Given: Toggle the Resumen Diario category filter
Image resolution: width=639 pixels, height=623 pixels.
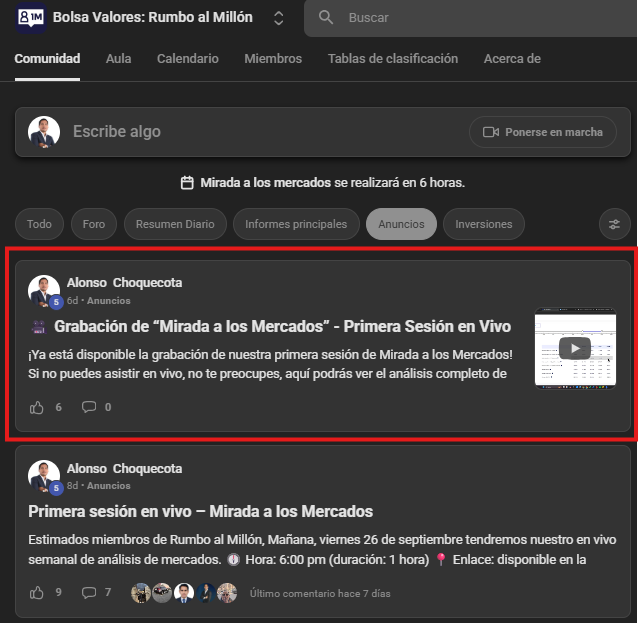Looking at the screenshot, I should point(175,224).
